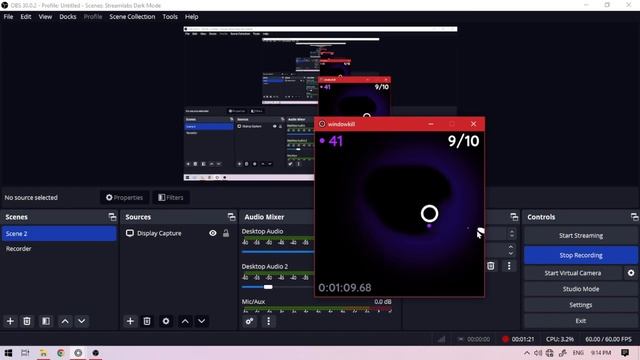Viewport: 640px width, 360px height.
Task: Pop out the Sources dock
Action: tap(231, 217)
